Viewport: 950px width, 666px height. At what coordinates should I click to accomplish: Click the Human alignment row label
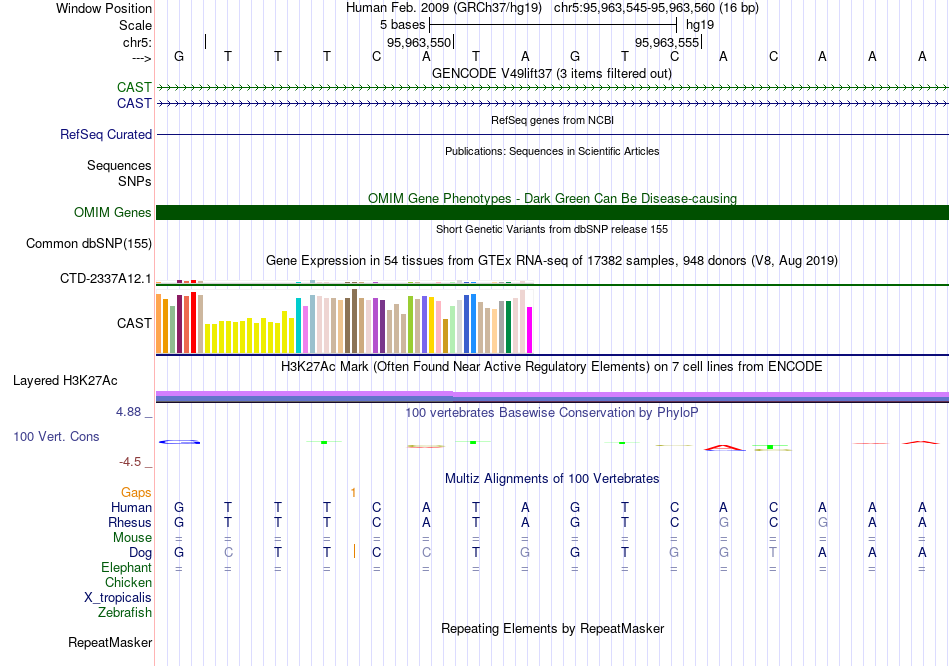click(131, 507)
